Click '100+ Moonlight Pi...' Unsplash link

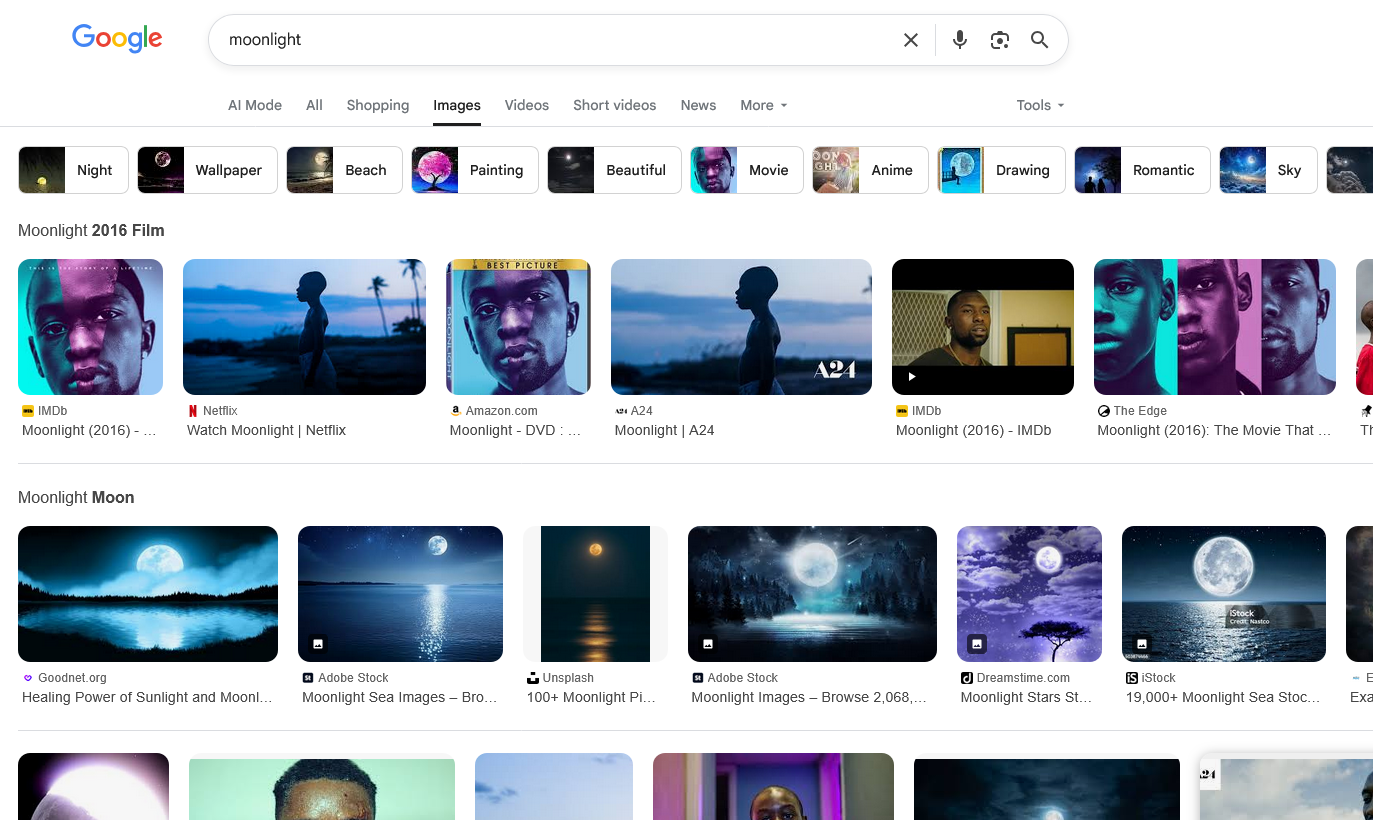(x=591, y=697)
